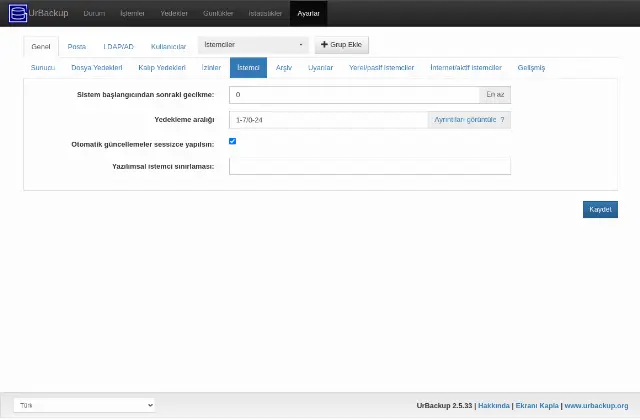
Task: Focus the Yazılımsal istemci sınırlaması field
Action: coord(370,166)
